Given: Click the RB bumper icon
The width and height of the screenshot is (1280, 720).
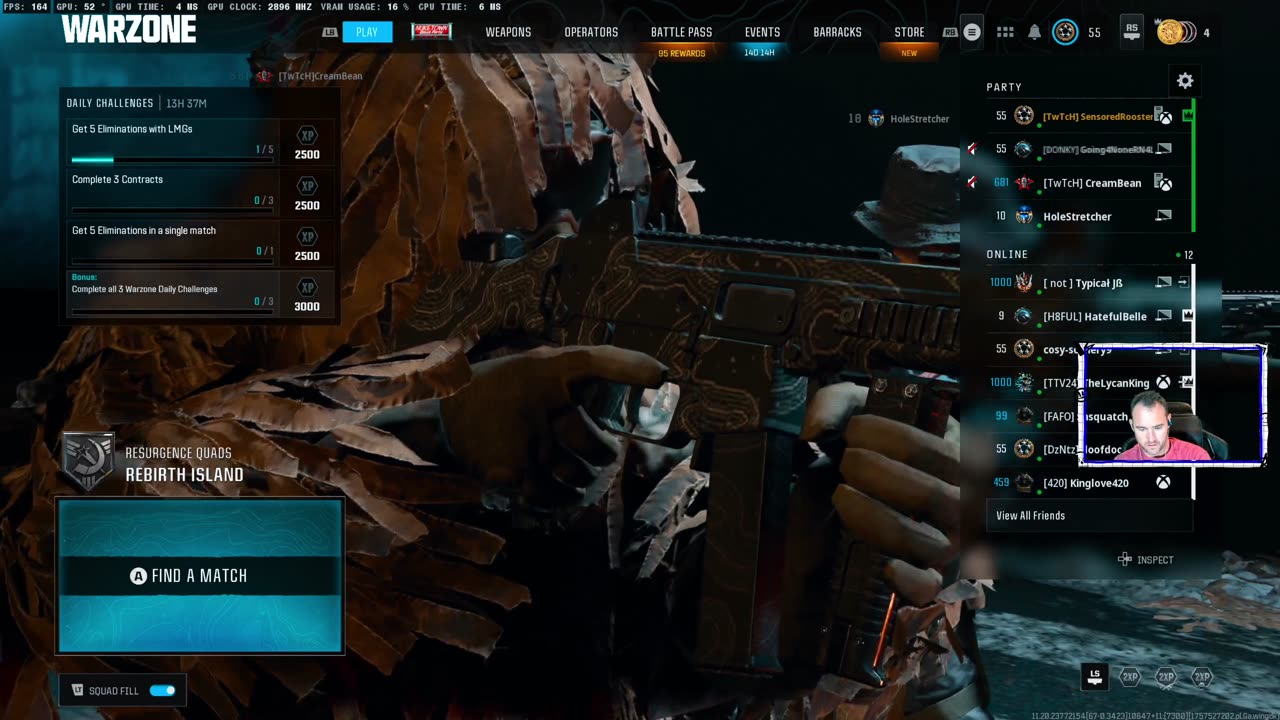Looking at the screenshot, I should coord(950,32).
